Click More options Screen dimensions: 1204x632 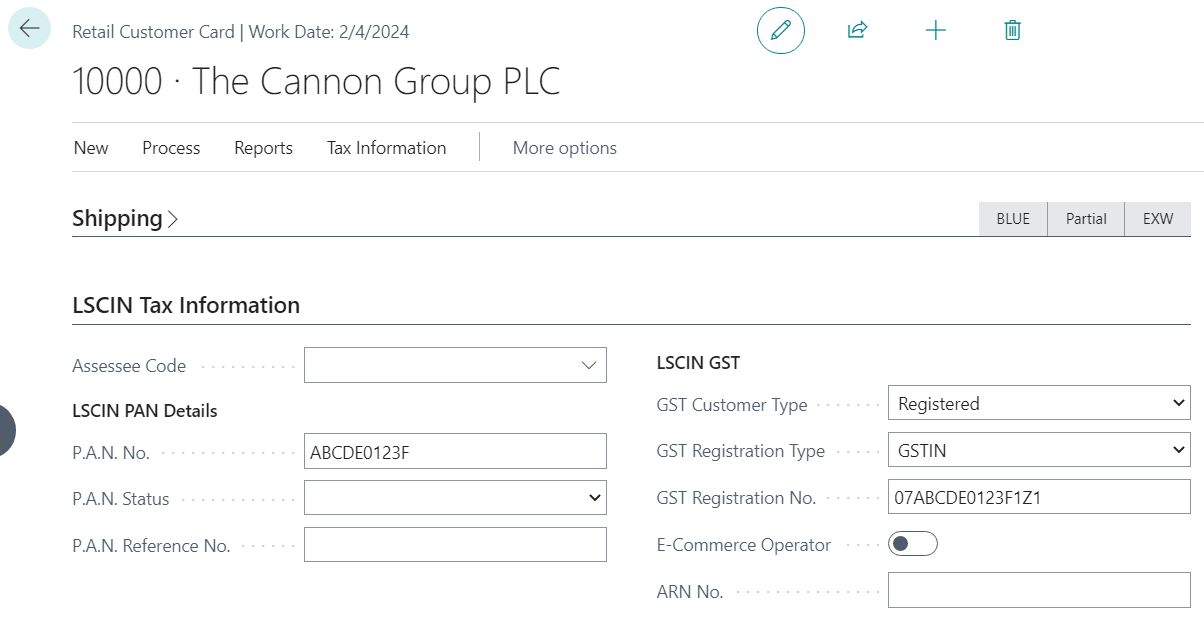[x=564, y=148]
